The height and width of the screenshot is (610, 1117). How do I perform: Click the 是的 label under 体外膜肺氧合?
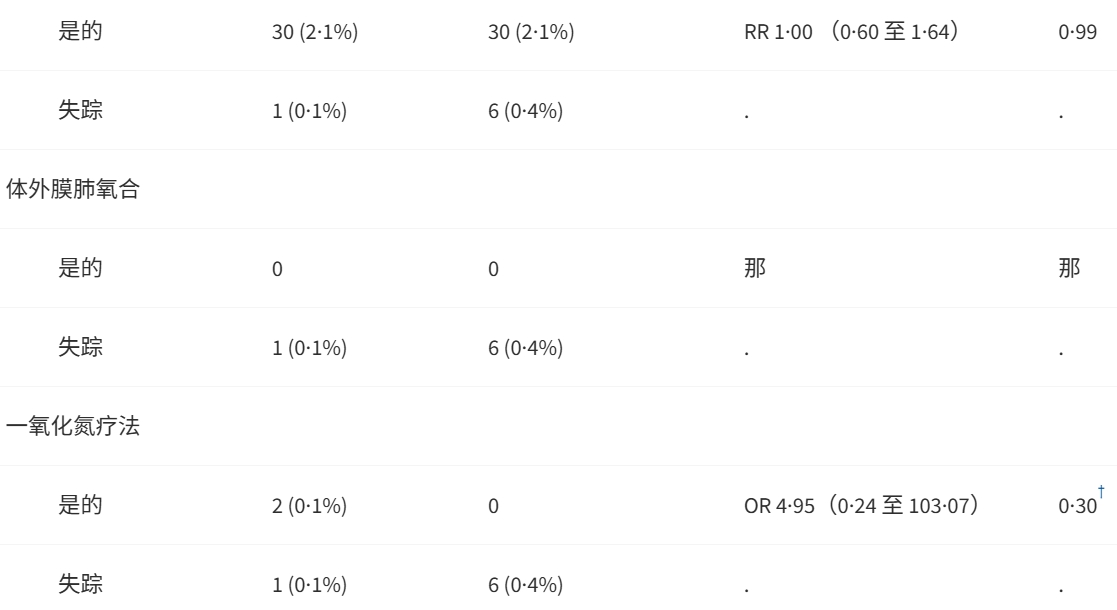pos(80,268)
